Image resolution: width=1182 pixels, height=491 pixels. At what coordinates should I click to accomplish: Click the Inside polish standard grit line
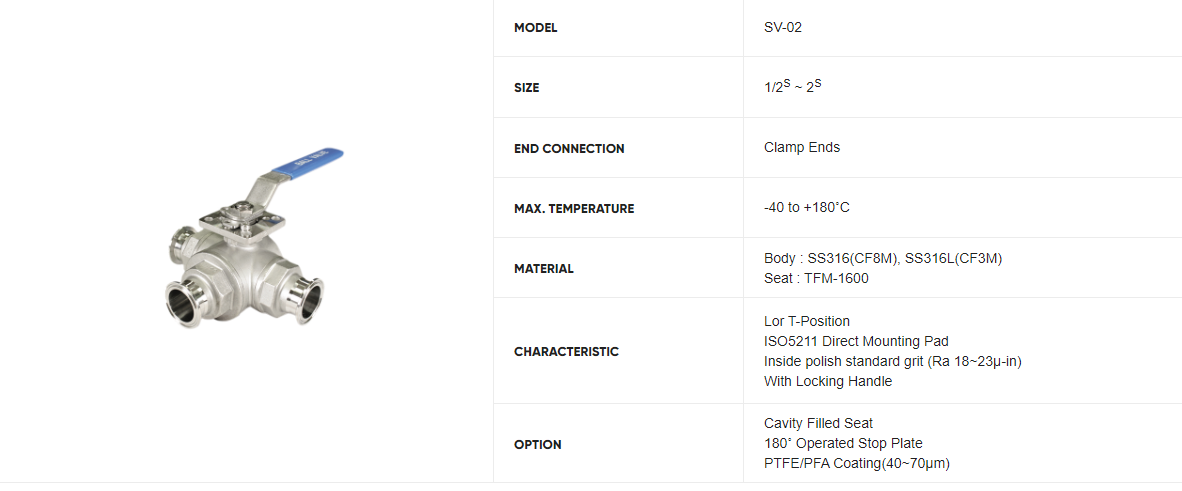pyautogui.click(x=892, y=362)
